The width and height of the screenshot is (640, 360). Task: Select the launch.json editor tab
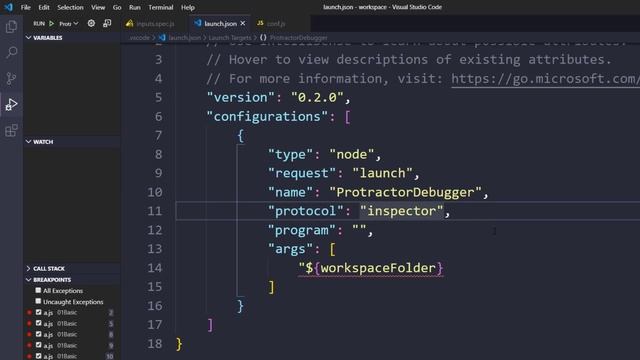tap(220, 24)
